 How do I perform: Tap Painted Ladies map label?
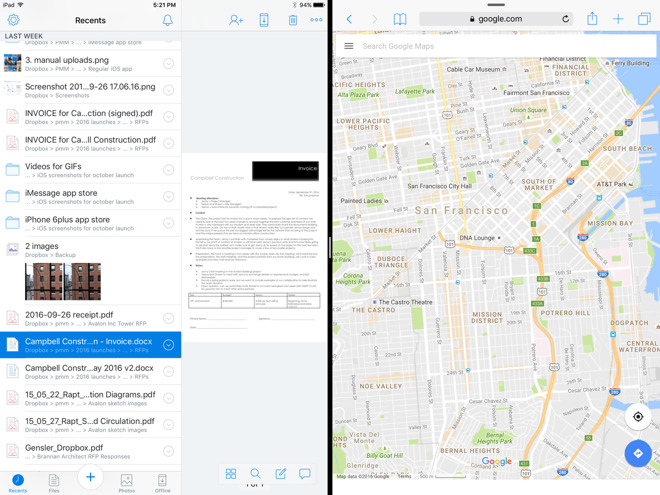pyautogui.click(x=361, y=201)
